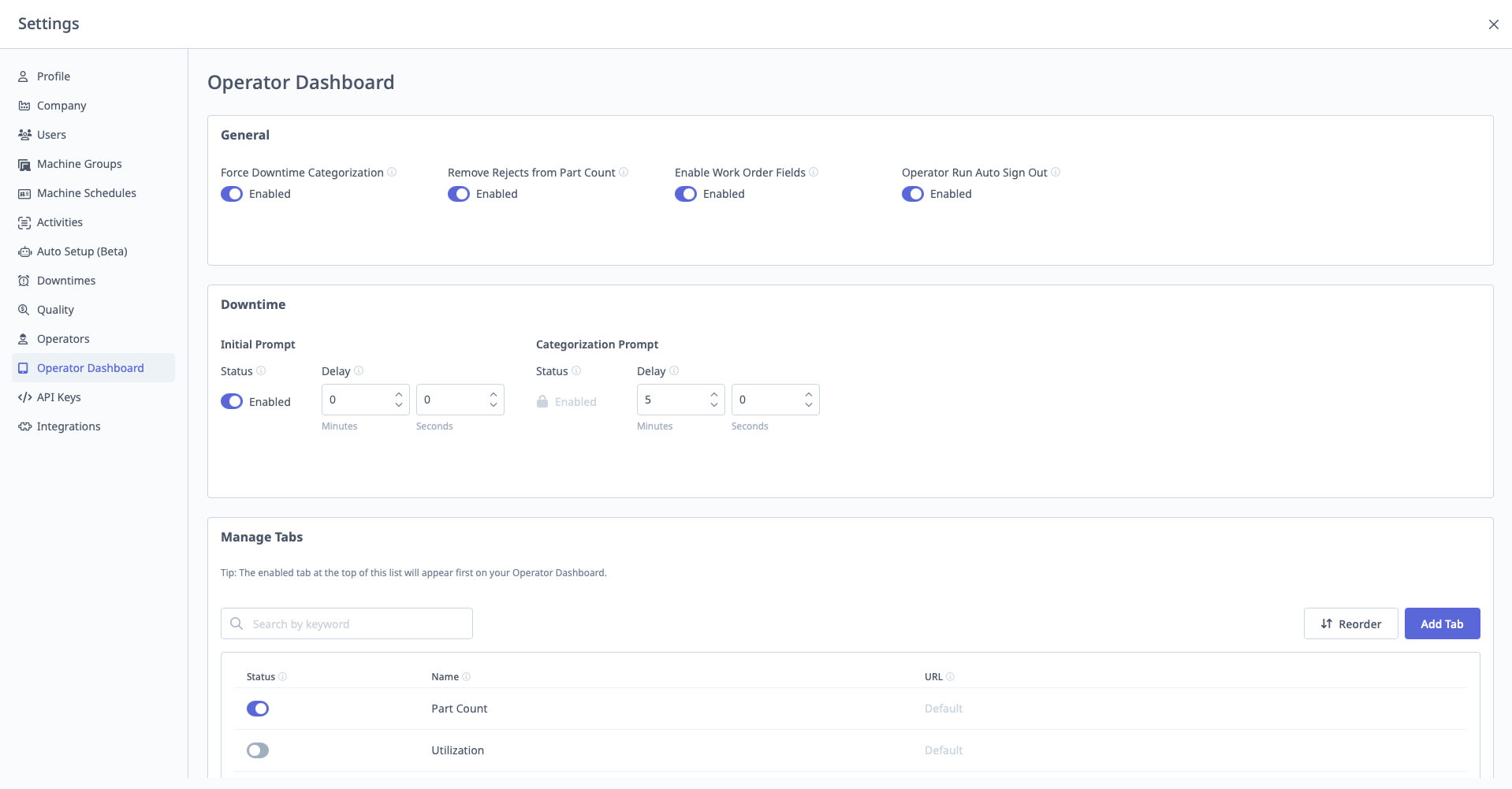Navigate to Machine Groups settings
The height and width of the screenshot is (789, 1512).
[79, 163]
